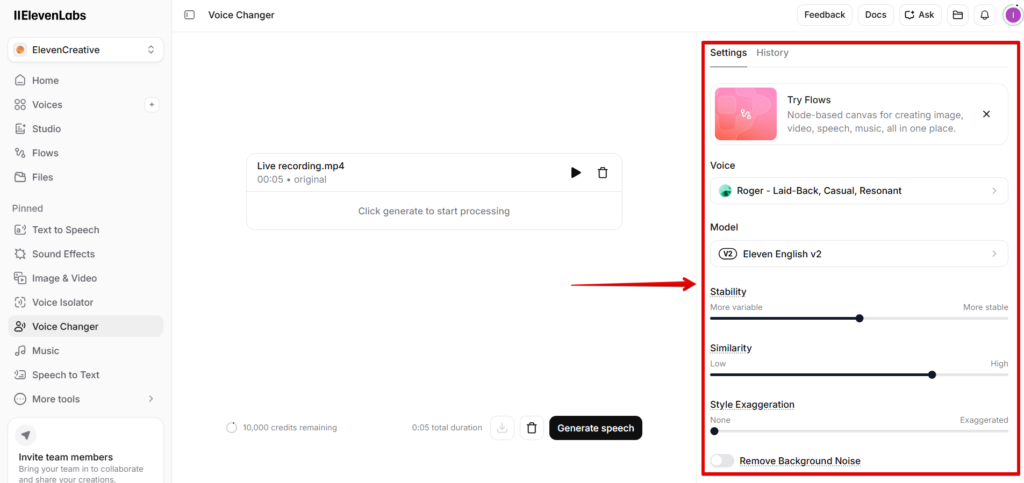1024x483 pixels.
Task: Click the Image & Video icon
Action: (20, 278)
